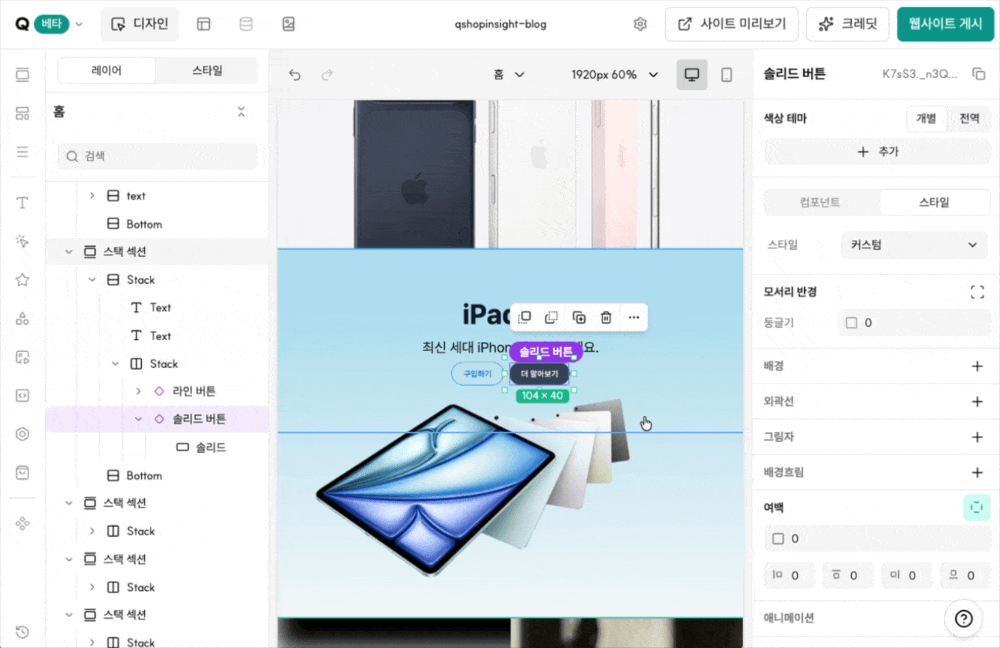Open the star icon in left sidebar
Screen dimensions: 1000x648
pos(22,280)
